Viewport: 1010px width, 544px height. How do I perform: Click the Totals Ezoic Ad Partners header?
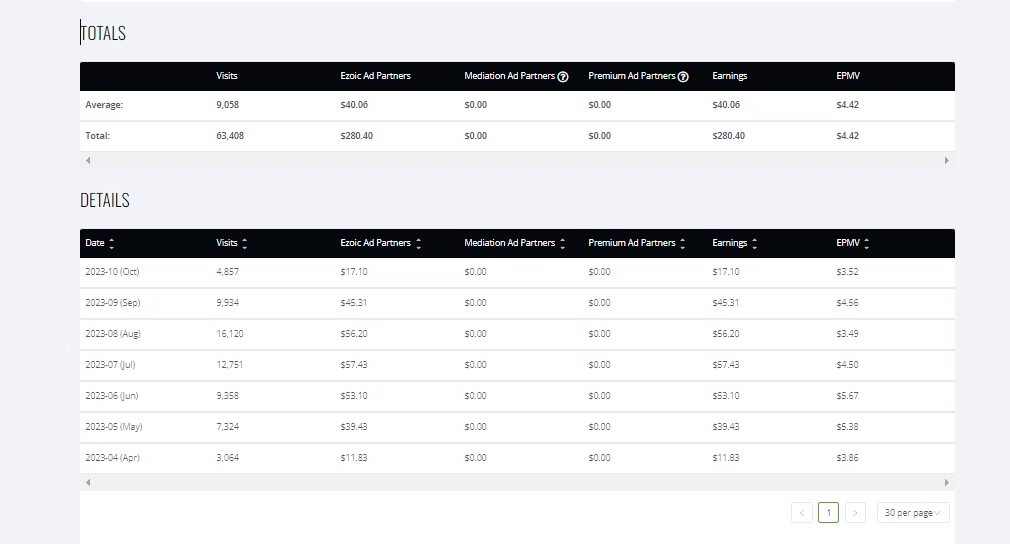point(376,76)
